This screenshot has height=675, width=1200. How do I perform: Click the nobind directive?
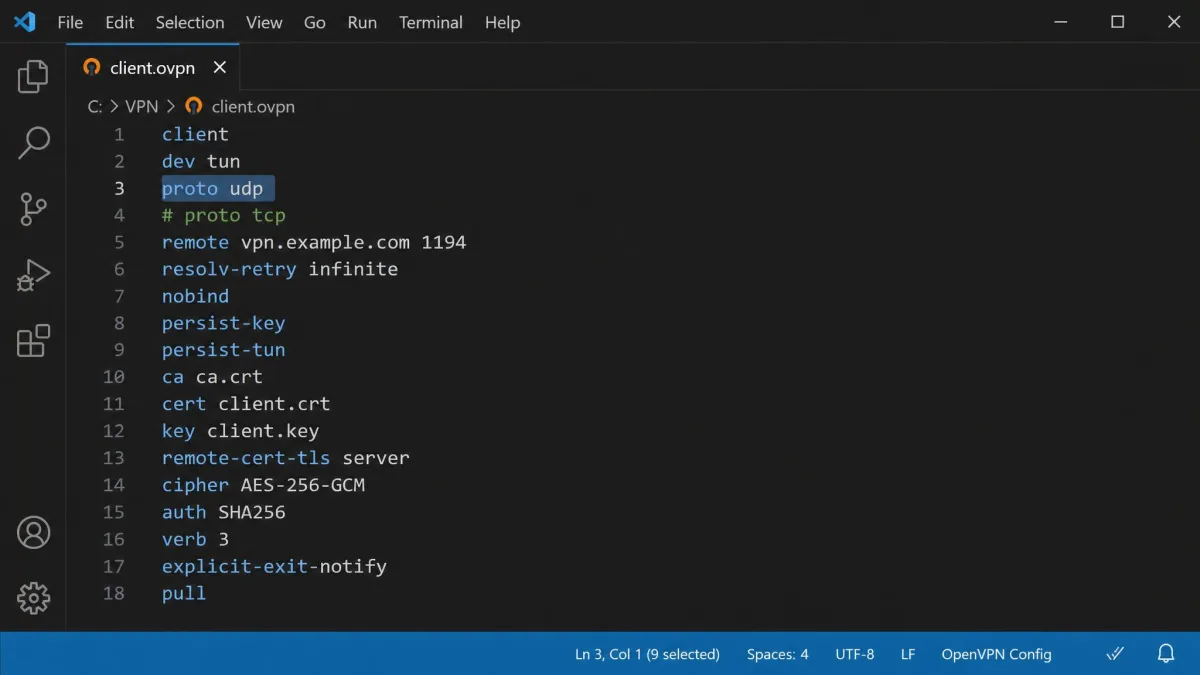[195, 296]
